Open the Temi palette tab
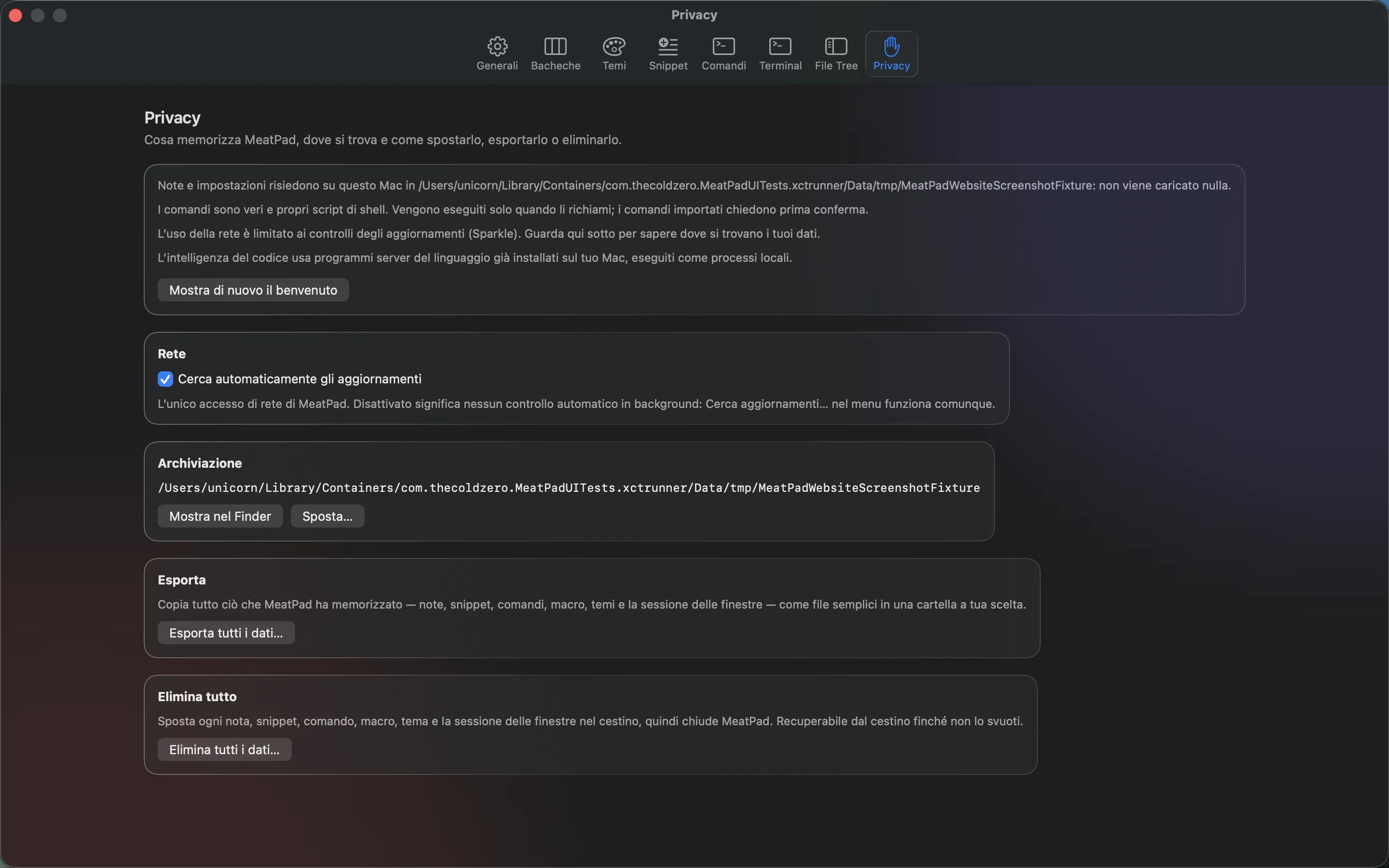 613,54
